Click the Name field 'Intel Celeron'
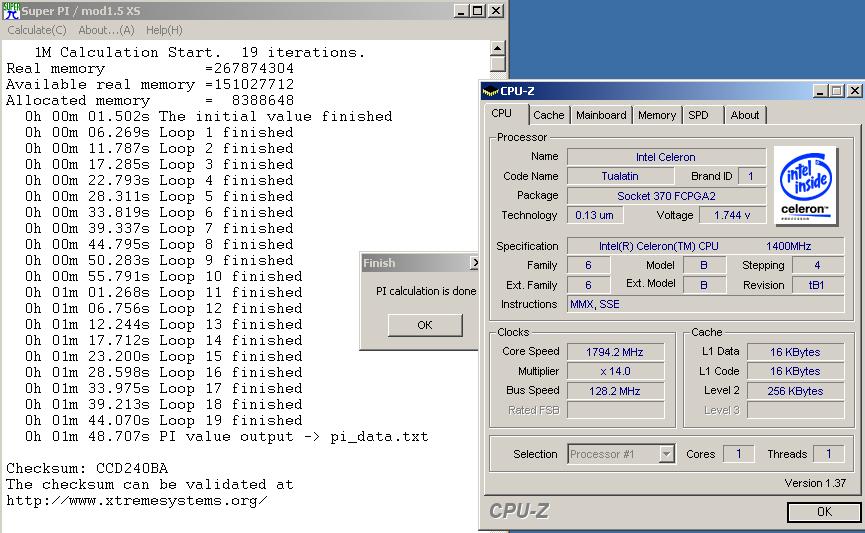Screen dimensions: 865x533 point(666,157)
